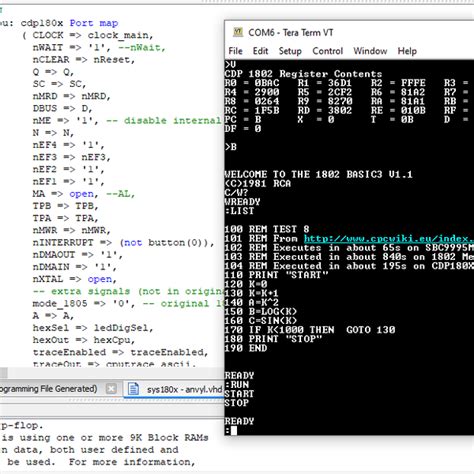The image size is (474, 474).
Task: Click the horizontal scrollbar below code editor
Action: coord(112,373)
